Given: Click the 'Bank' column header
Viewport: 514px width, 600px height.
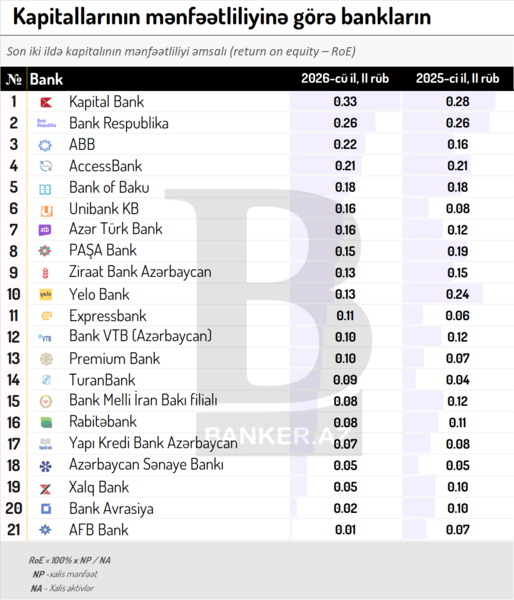Looking at the screenshot, I should pos(46,79).
